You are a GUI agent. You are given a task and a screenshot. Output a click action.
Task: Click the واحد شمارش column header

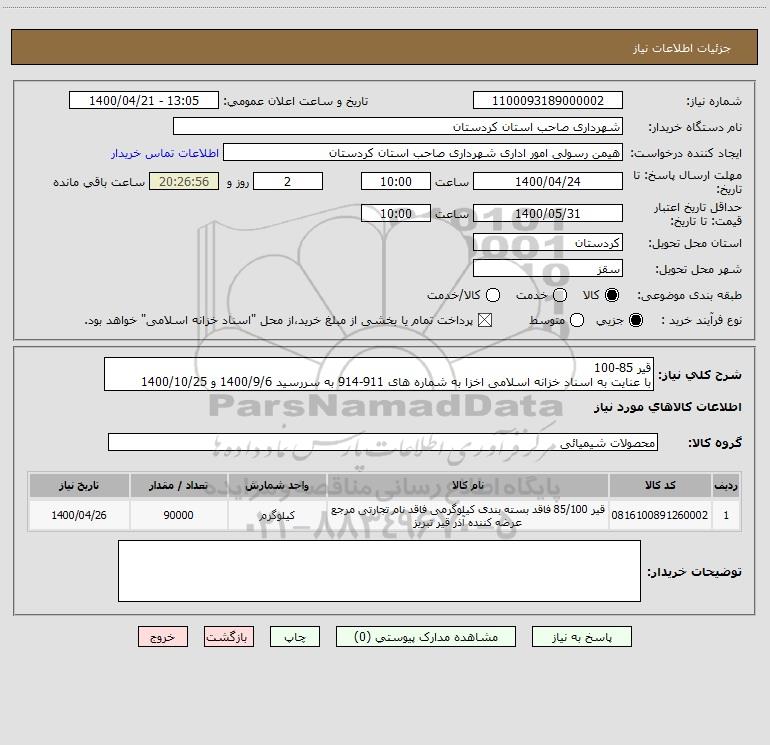coord(277,485)
